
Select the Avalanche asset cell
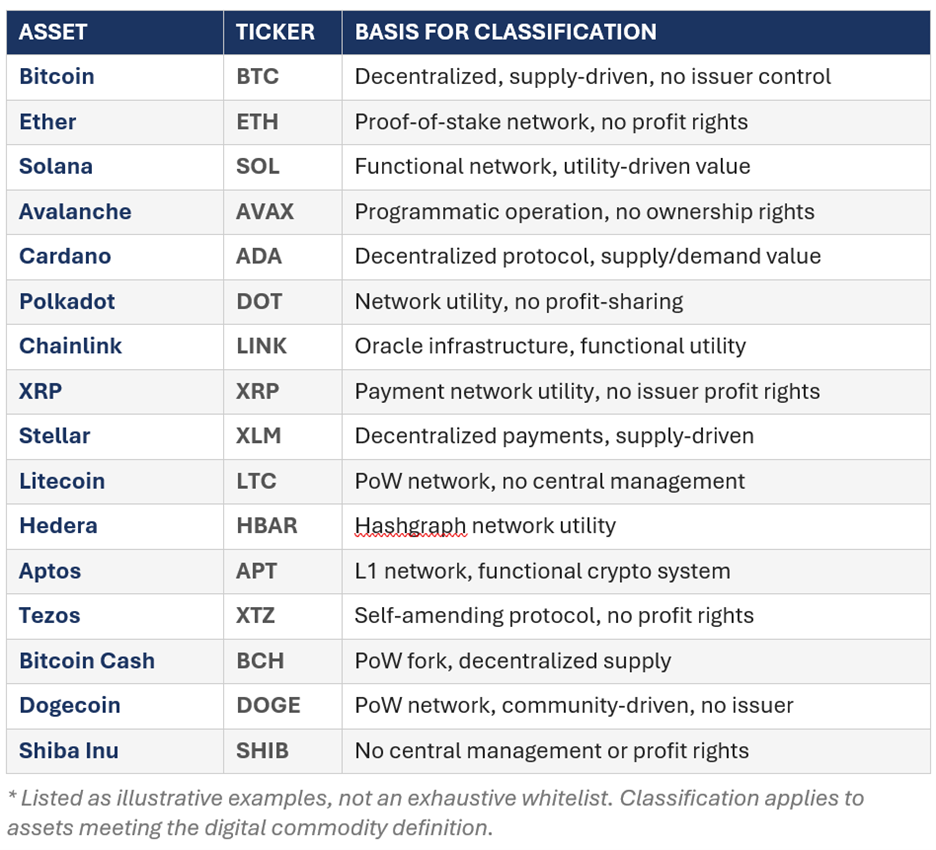(x=75, y=212)
